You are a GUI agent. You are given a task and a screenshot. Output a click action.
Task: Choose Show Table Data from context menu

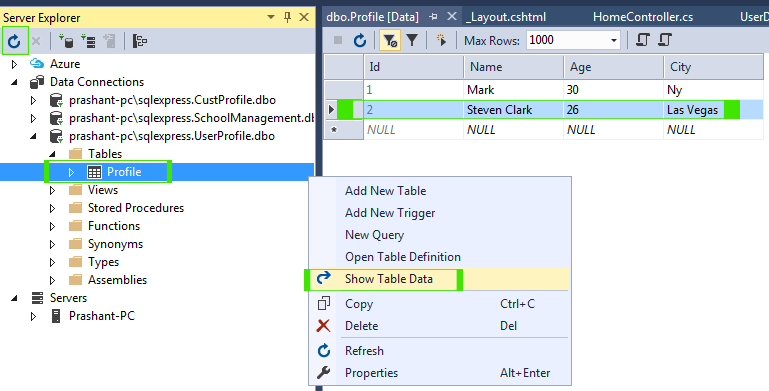[388, 279]
